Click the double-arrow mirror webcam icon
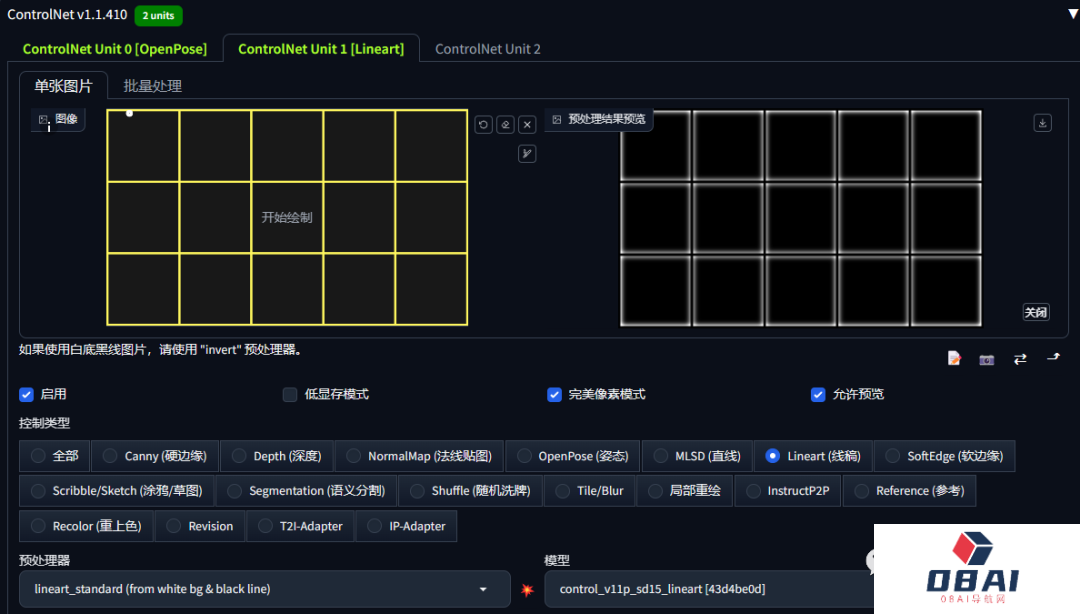1080x614 pixels. pos(1020,358)
